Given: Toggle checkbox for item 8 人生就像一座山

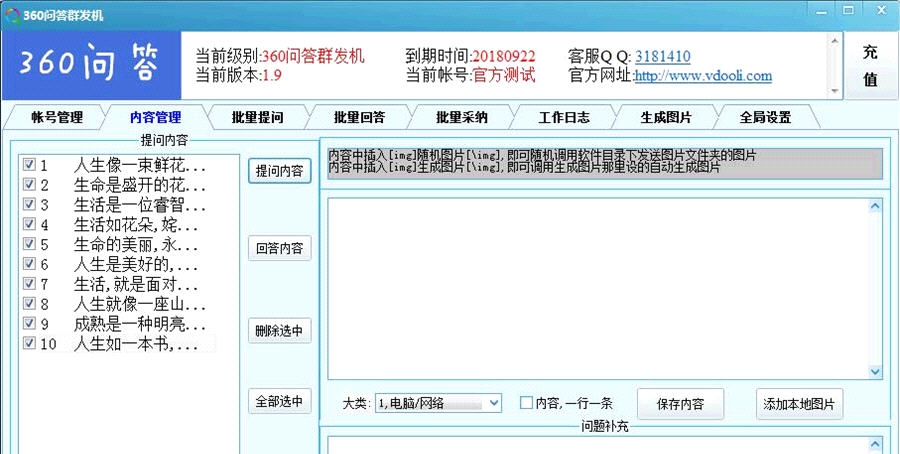Looking at the screenshot, I should click(29, 304).
